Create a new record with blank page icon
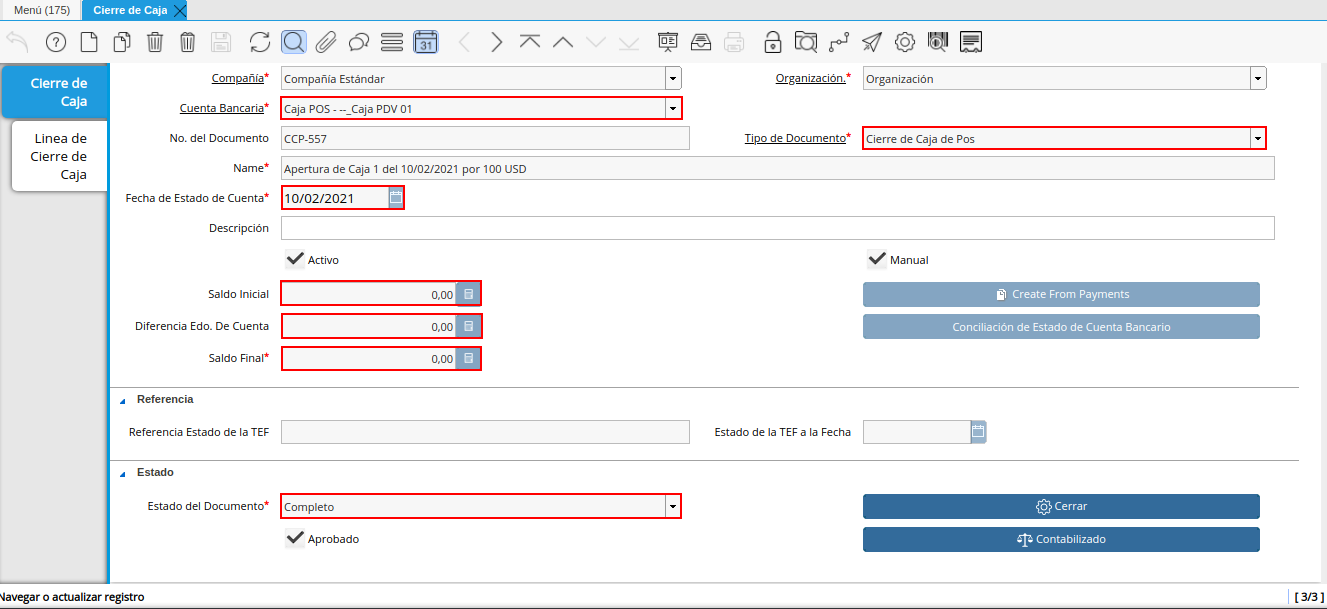This screenshot has width=1327, height=609. coord(89,42)
